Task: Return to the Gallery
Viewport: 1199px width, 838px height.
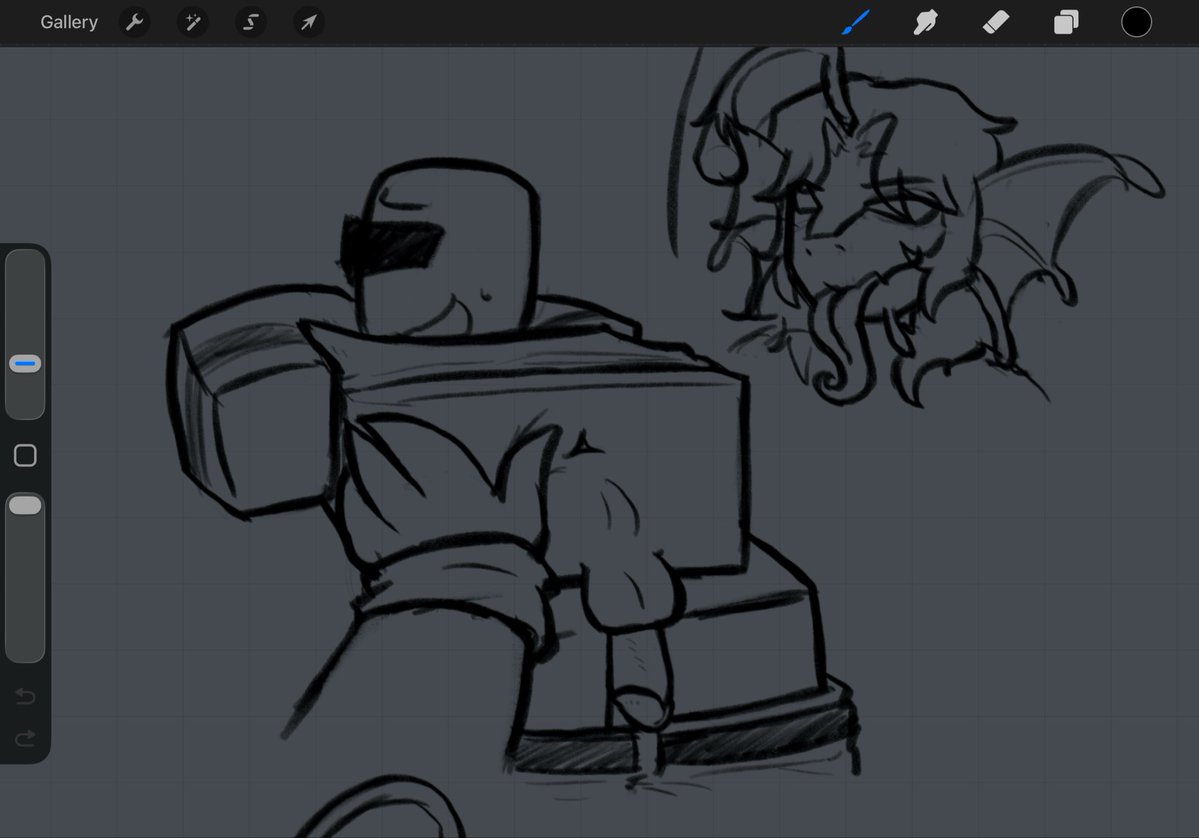Action: coord(69,22)
